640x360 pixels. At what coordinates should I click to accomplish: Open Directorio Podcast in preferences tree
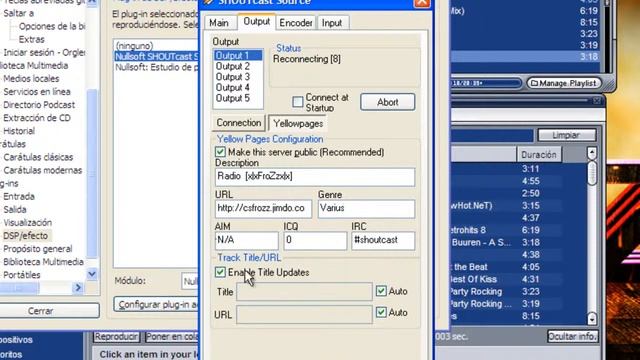click(x=39, y=105)
